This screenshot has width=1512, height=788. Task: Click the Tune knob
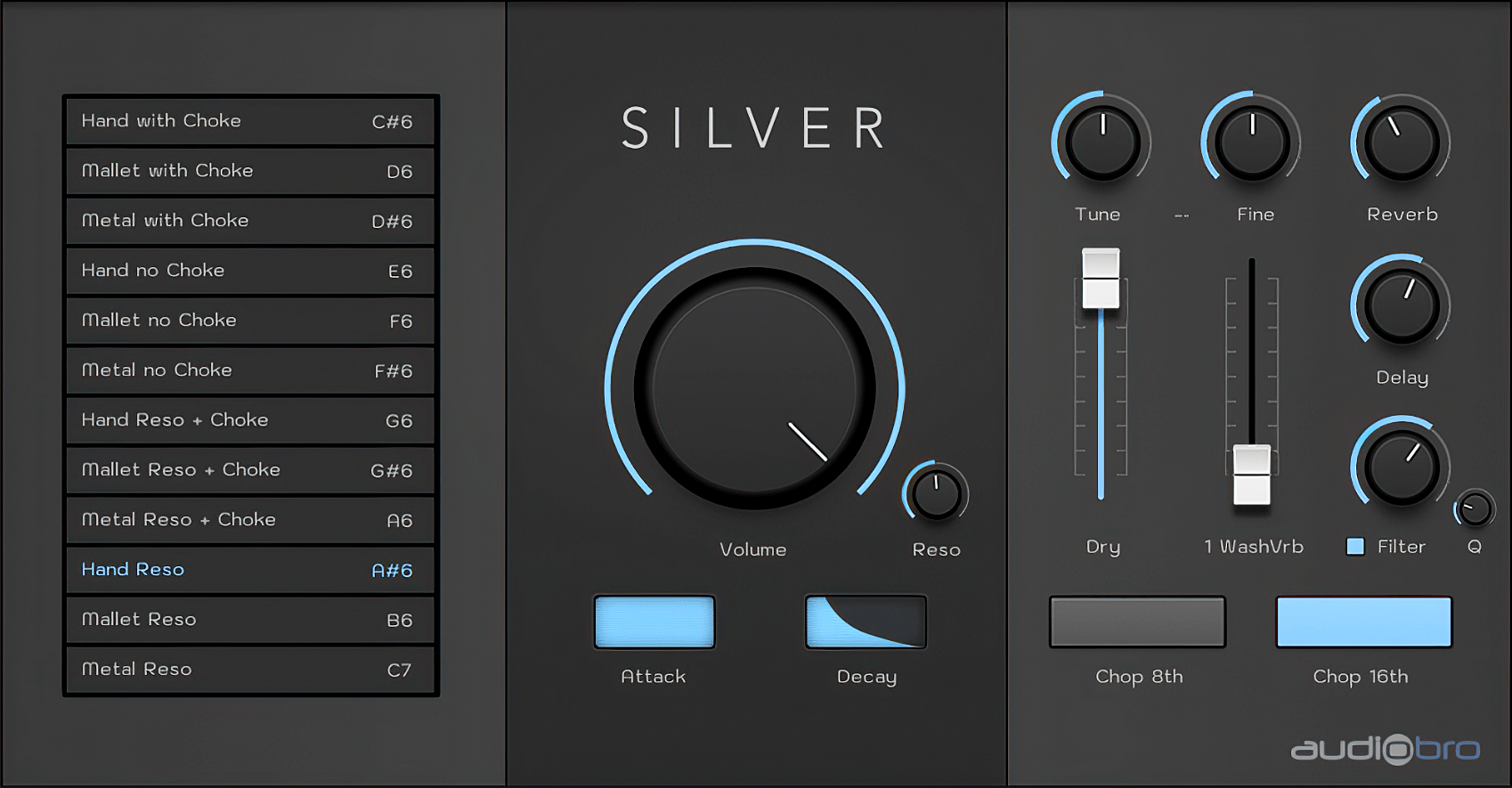pyautogui.click(x=1102, y=142)
